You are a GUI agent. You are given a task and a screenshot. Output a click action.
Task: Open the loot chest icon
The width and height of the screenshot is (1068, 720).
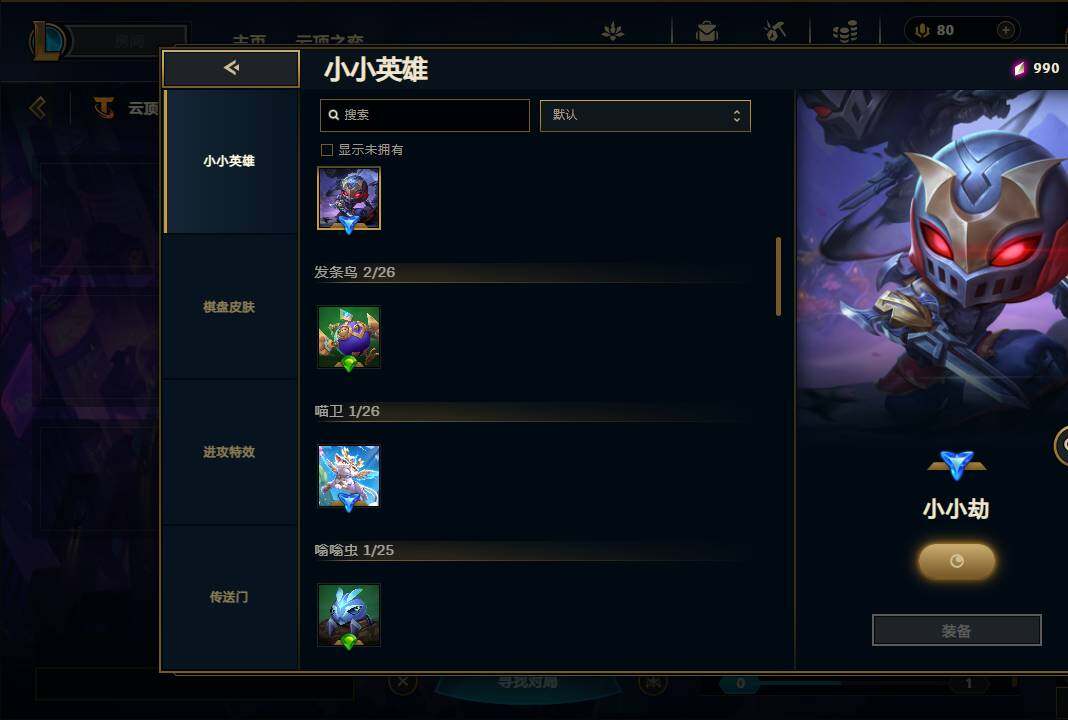[707, 31]
